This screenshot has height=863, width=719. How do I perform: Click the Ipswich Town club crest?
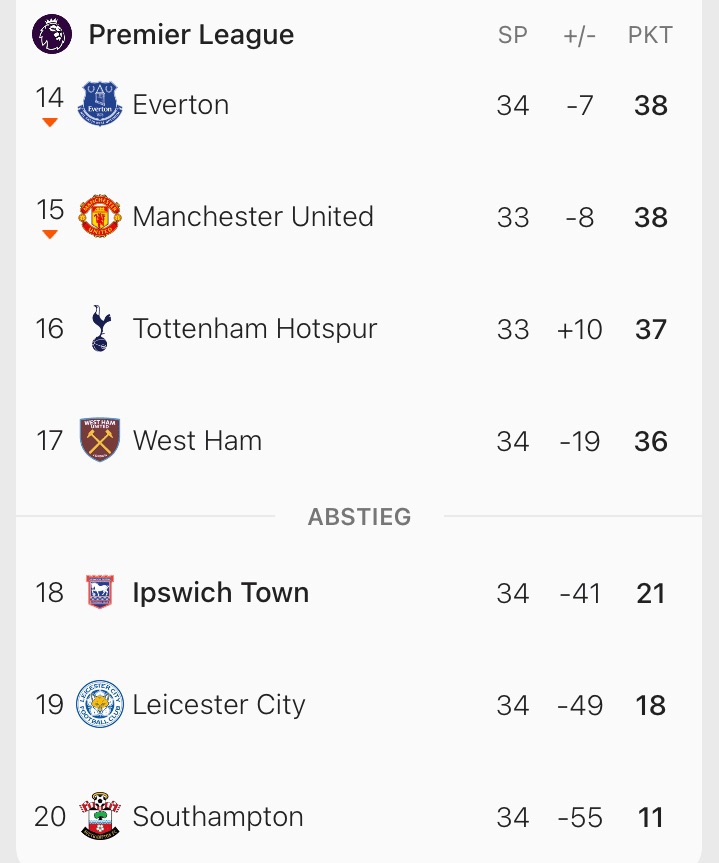coord(100,592)
